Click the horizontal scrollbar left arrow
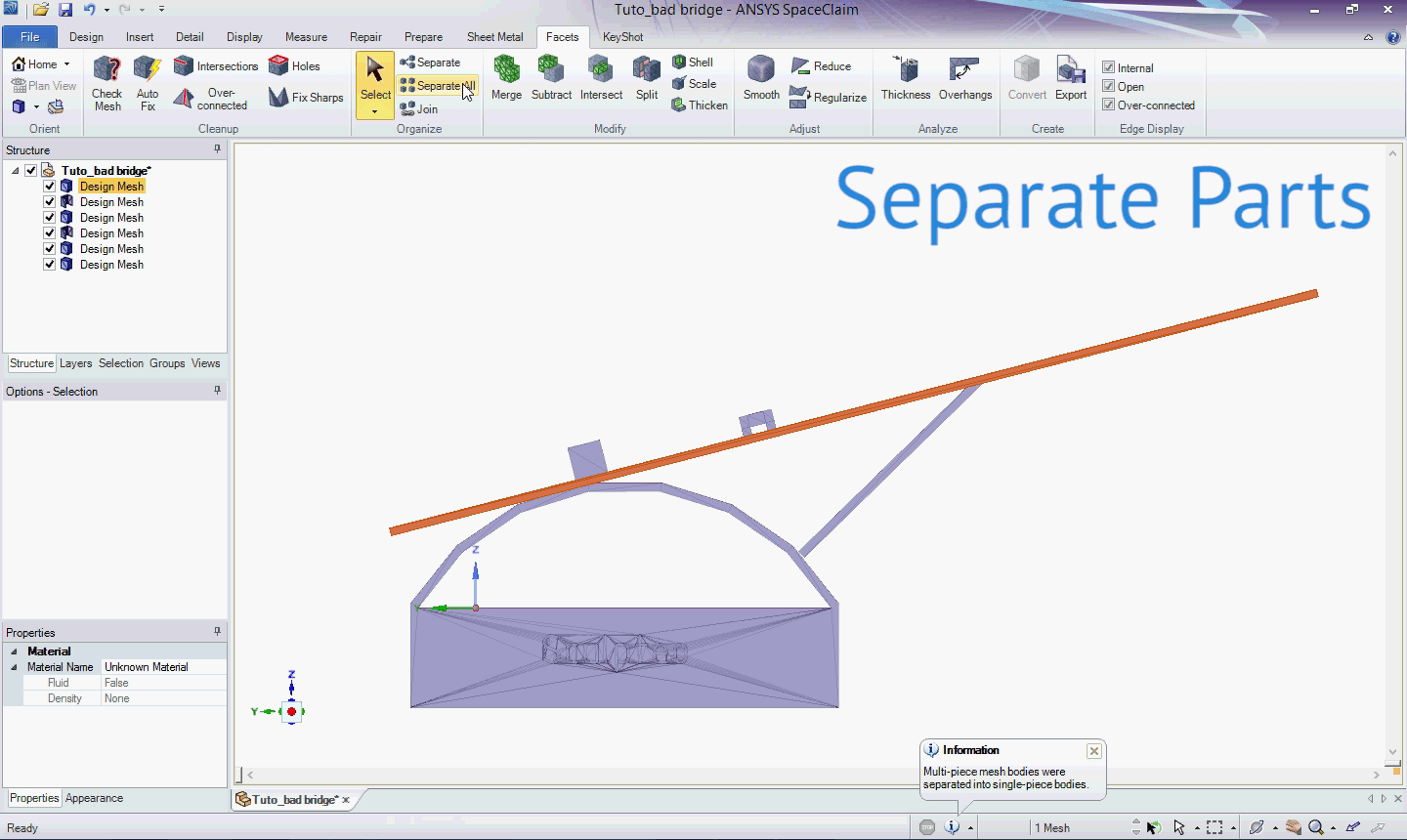The width and height of the screenshot is (1407, 840). point(250,775)
